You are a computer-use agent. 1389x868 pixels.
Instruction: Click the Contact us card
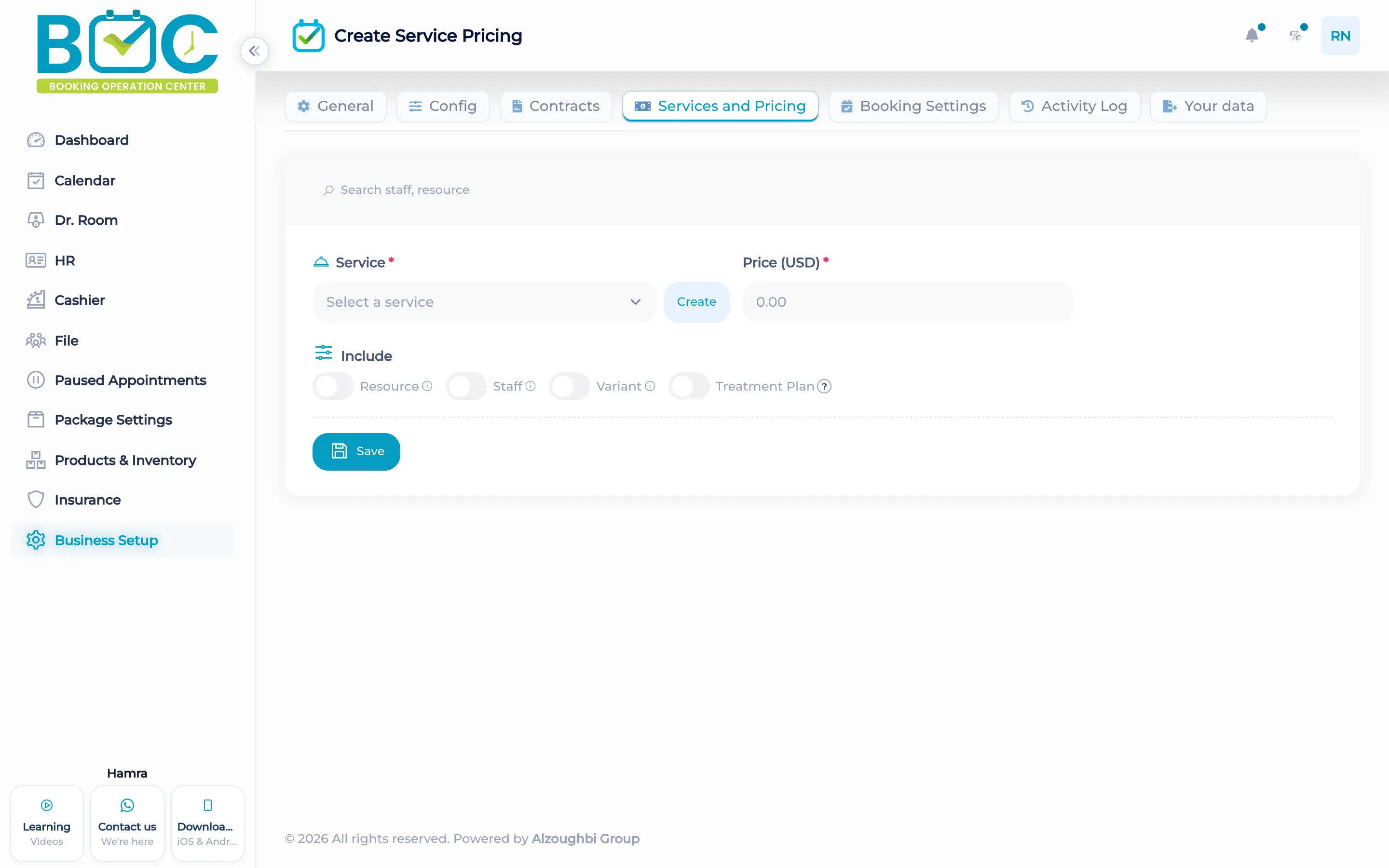[x=127, y=824]
